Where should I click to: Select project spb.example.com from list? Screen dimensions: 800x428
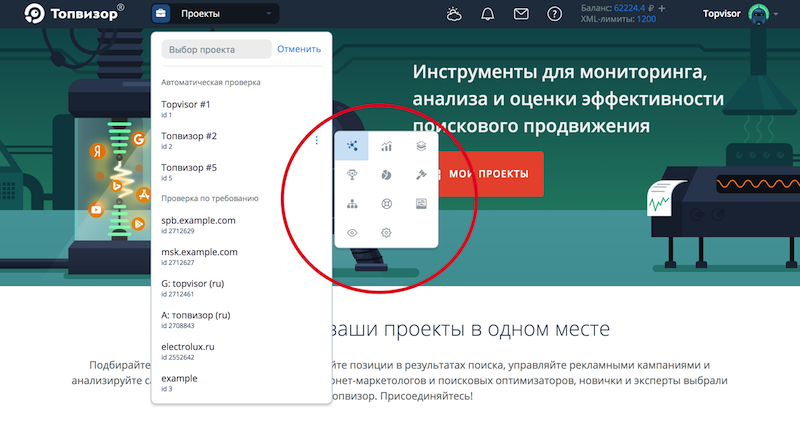tap(198, 224)
